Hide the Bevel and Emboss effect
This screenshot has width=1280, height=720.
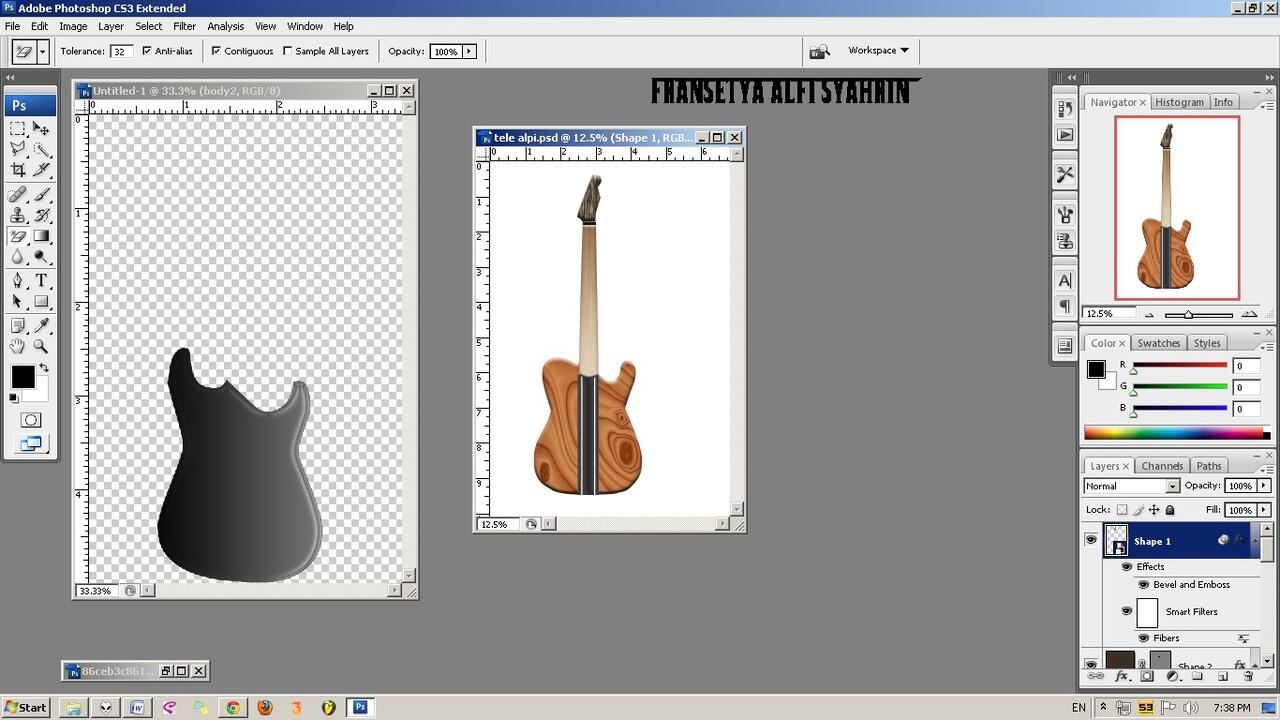[1144, 585]
